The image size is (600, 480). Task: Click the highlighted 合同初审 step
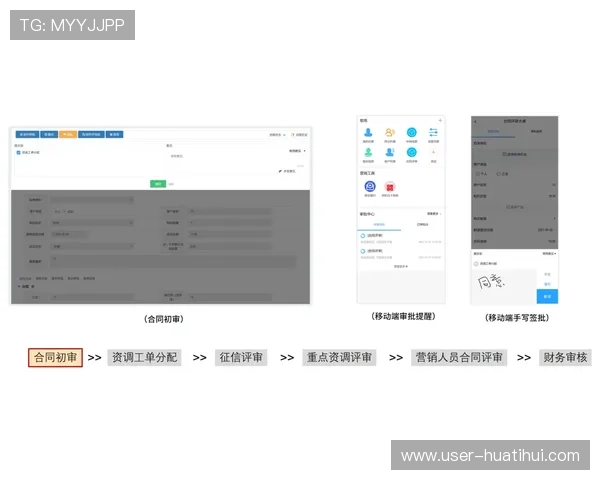pyautogui.click(x=55, y=358)
